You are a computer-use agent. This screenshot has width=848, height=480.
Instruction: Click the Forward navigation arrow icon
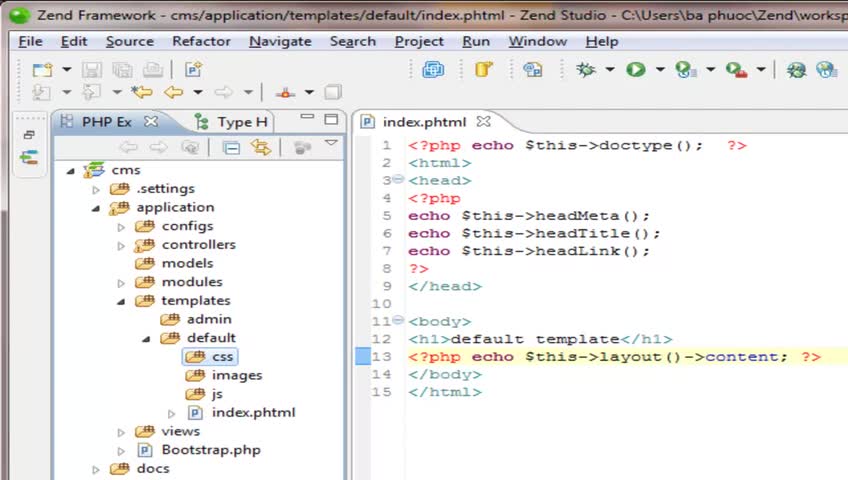point(223,92)
